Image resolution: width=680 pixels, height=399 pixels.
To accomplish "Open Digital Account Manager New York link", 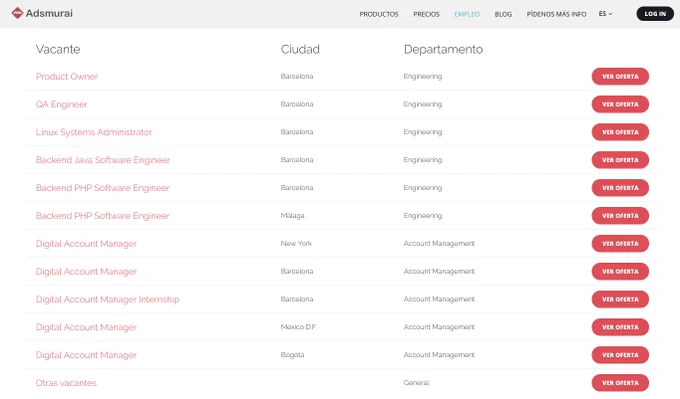I will [86, 244].
